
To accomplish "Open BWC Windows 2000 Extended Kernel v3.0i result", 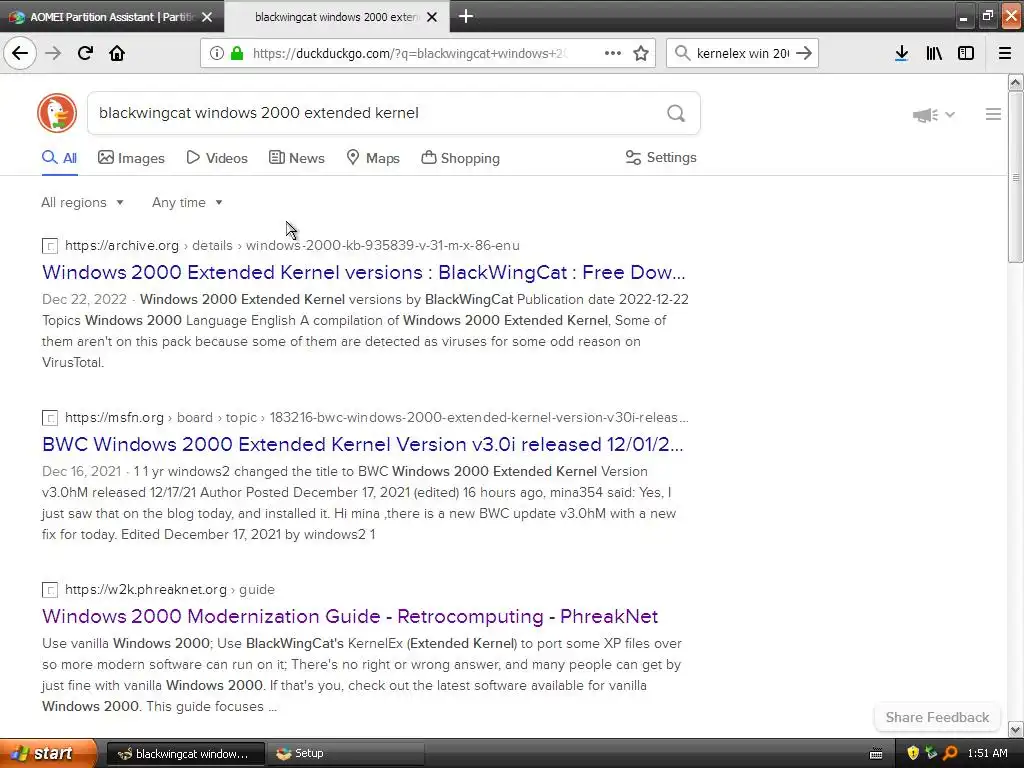I will tap(363, 444).
